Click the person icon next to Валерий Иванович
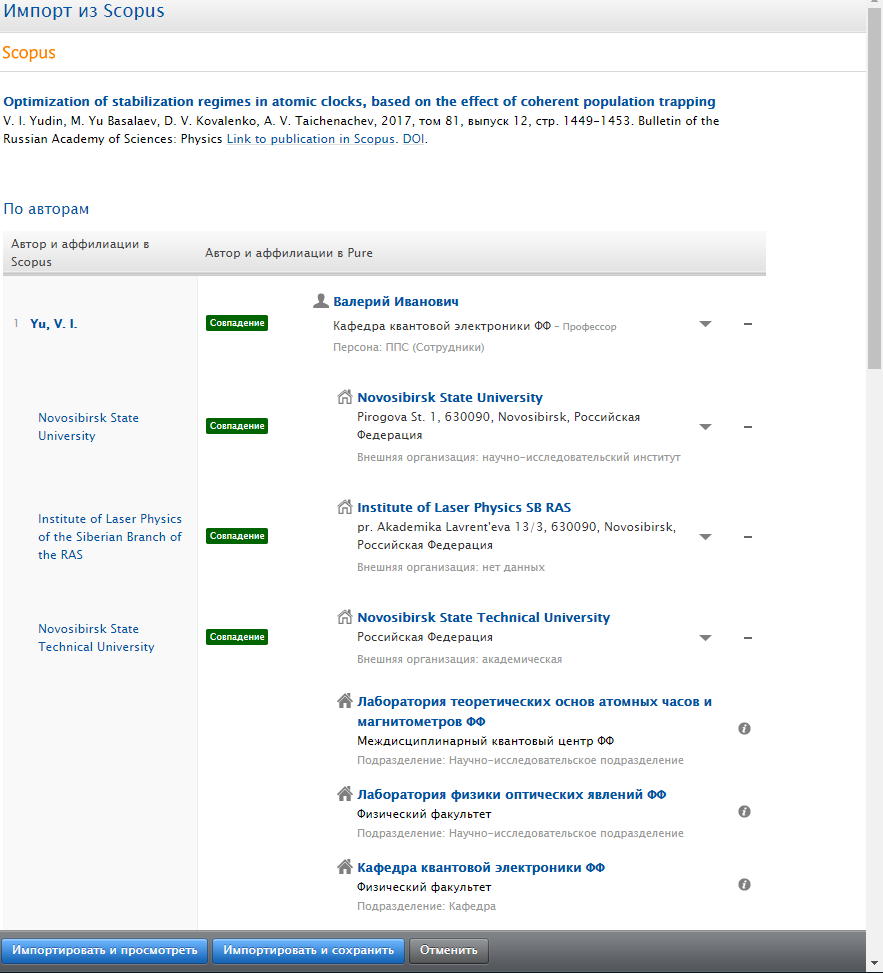 (320, 301)
